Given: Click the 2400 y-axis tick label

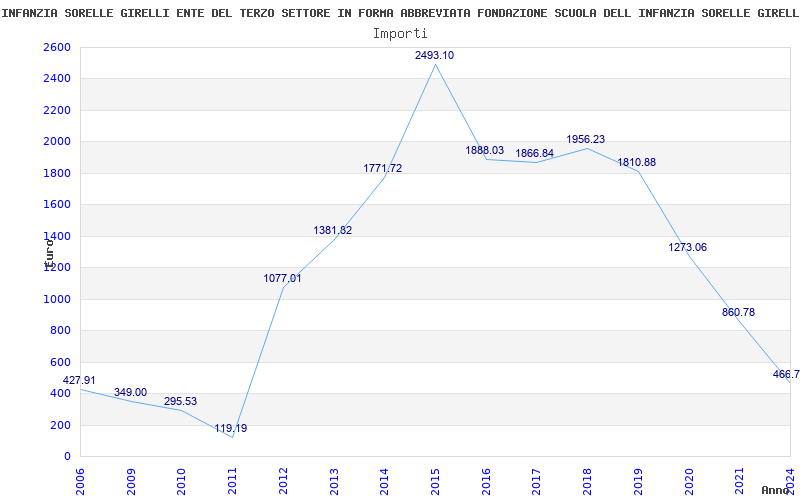Looking at the screenshot, I should (57, 79).
